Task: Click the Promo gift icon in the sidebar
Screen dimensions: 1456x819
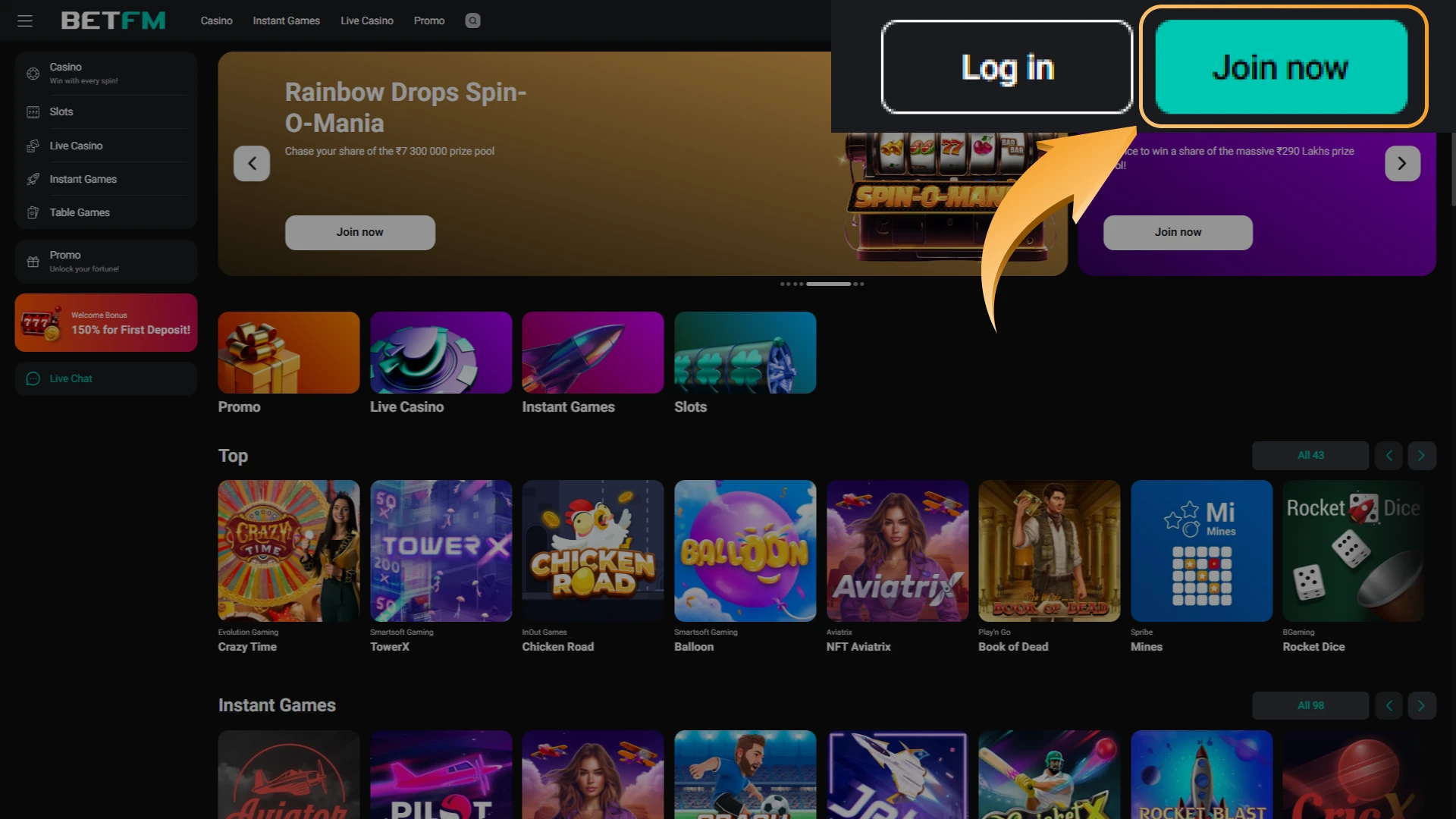Action: [33, 261]
